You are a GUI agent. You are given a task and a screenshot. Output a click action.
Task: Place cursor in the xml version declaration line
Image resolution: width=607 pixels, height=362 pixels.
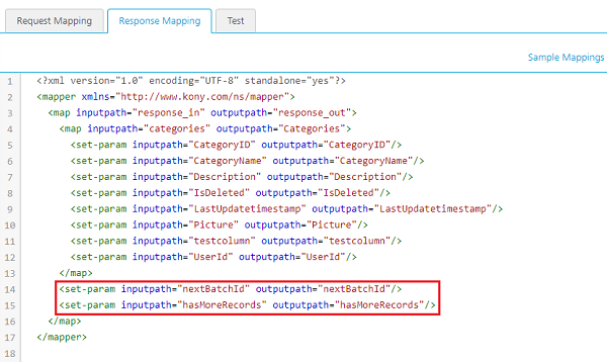pos(191,81)
